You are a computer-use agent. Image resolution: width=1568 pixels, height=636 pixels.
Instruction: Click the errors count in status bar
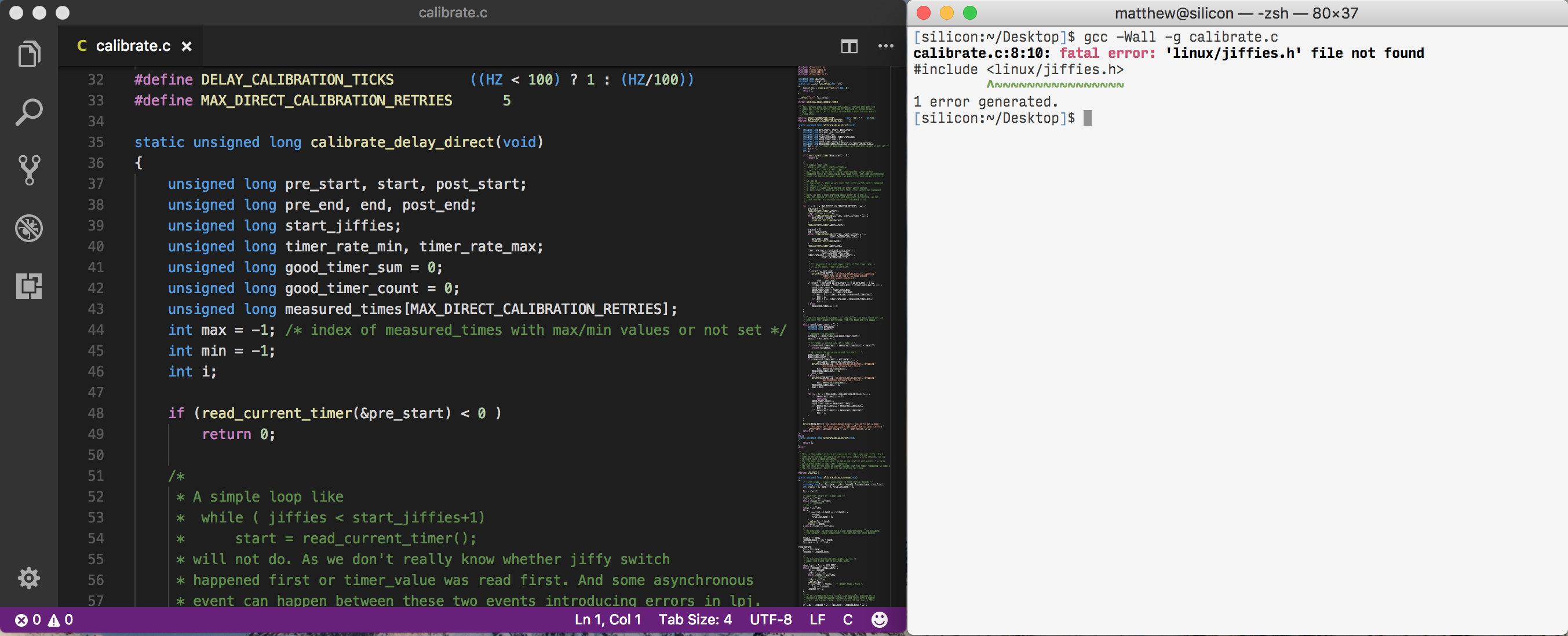(28, 620)
